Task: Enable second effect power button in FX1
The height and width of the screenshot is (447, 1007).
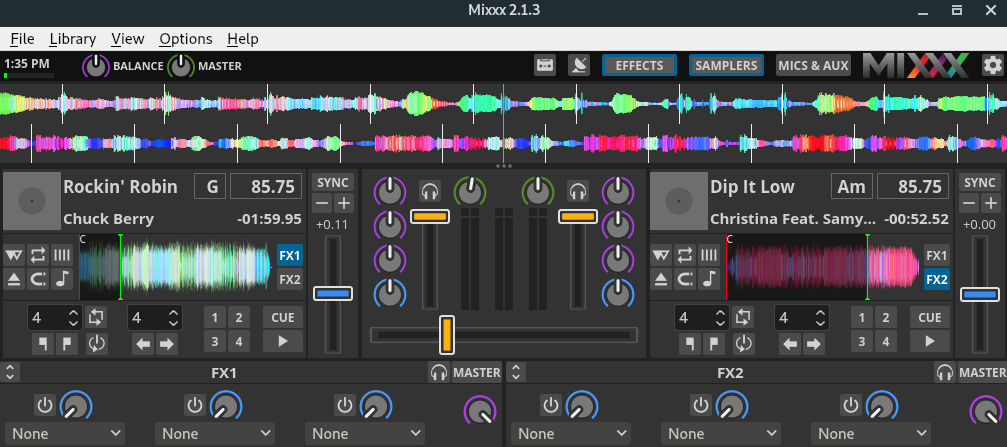Action: pyautogui.click(x=195, y=405)
